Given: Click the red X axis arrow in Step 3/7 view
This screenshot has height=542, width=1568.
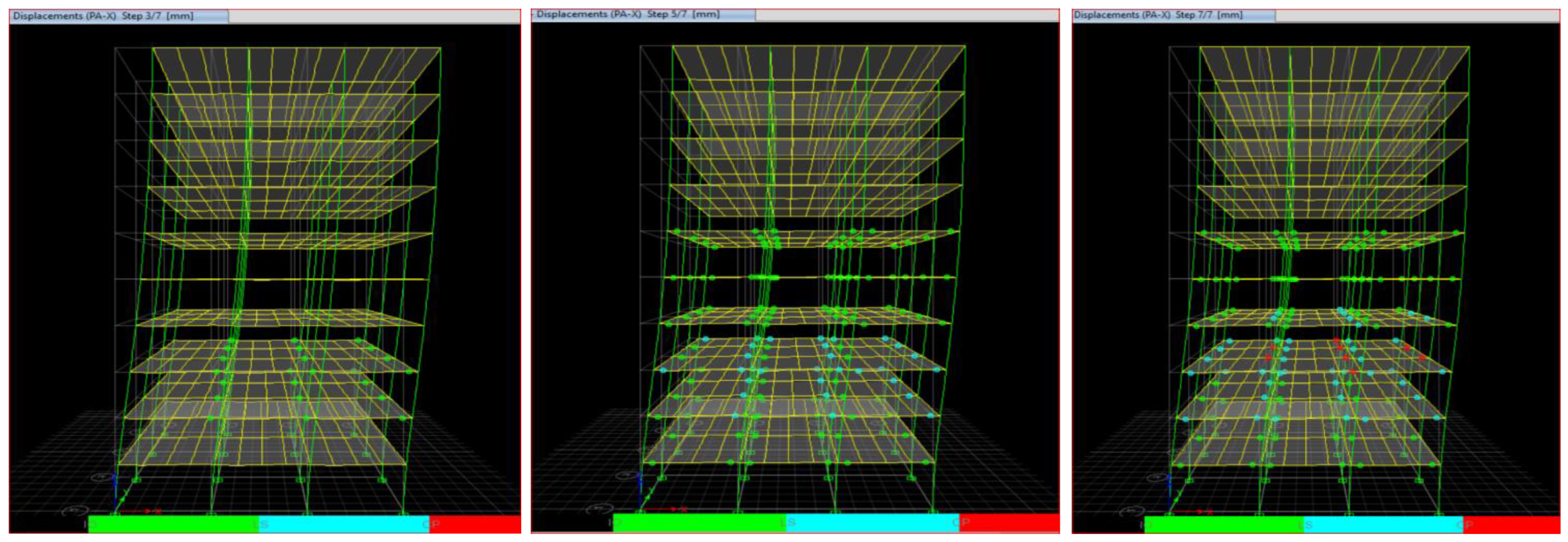Looking at the screenshot, I should pyautogui.click(x=146, y=511).
